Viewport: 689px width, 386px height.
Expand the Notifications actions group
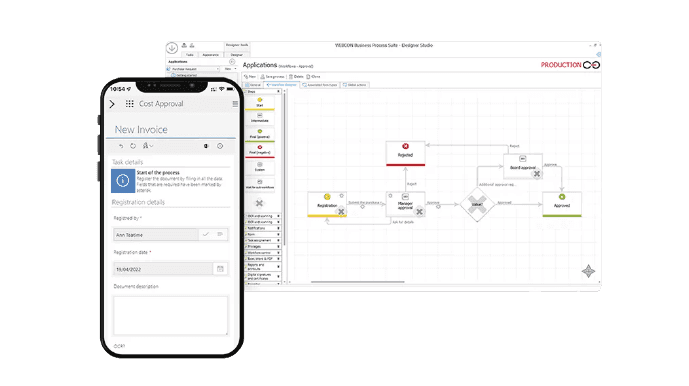click(x=262, y=228)
